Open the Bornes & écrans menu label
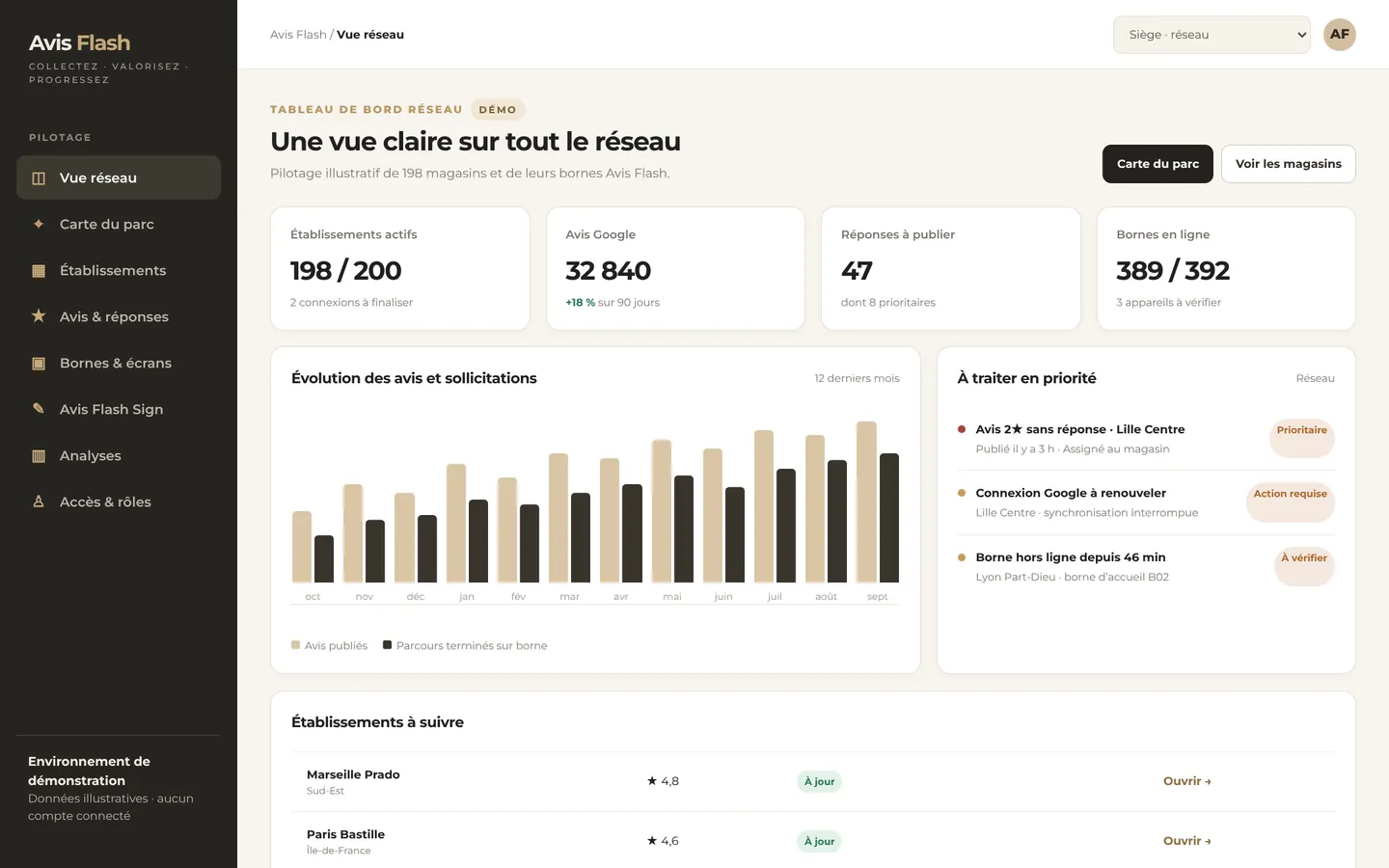 (116, 364)
